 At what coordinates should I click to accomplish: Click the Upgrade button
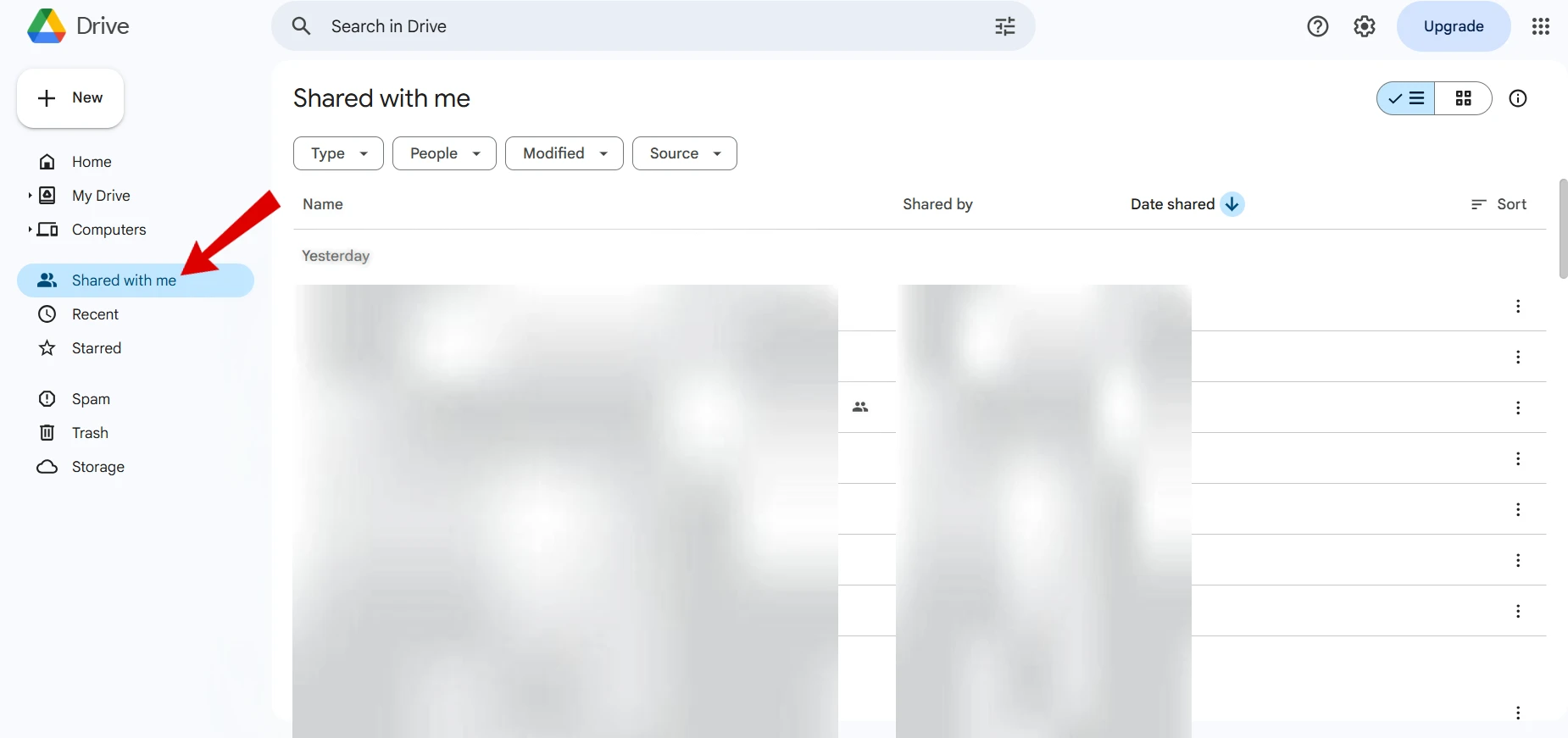1453,26
